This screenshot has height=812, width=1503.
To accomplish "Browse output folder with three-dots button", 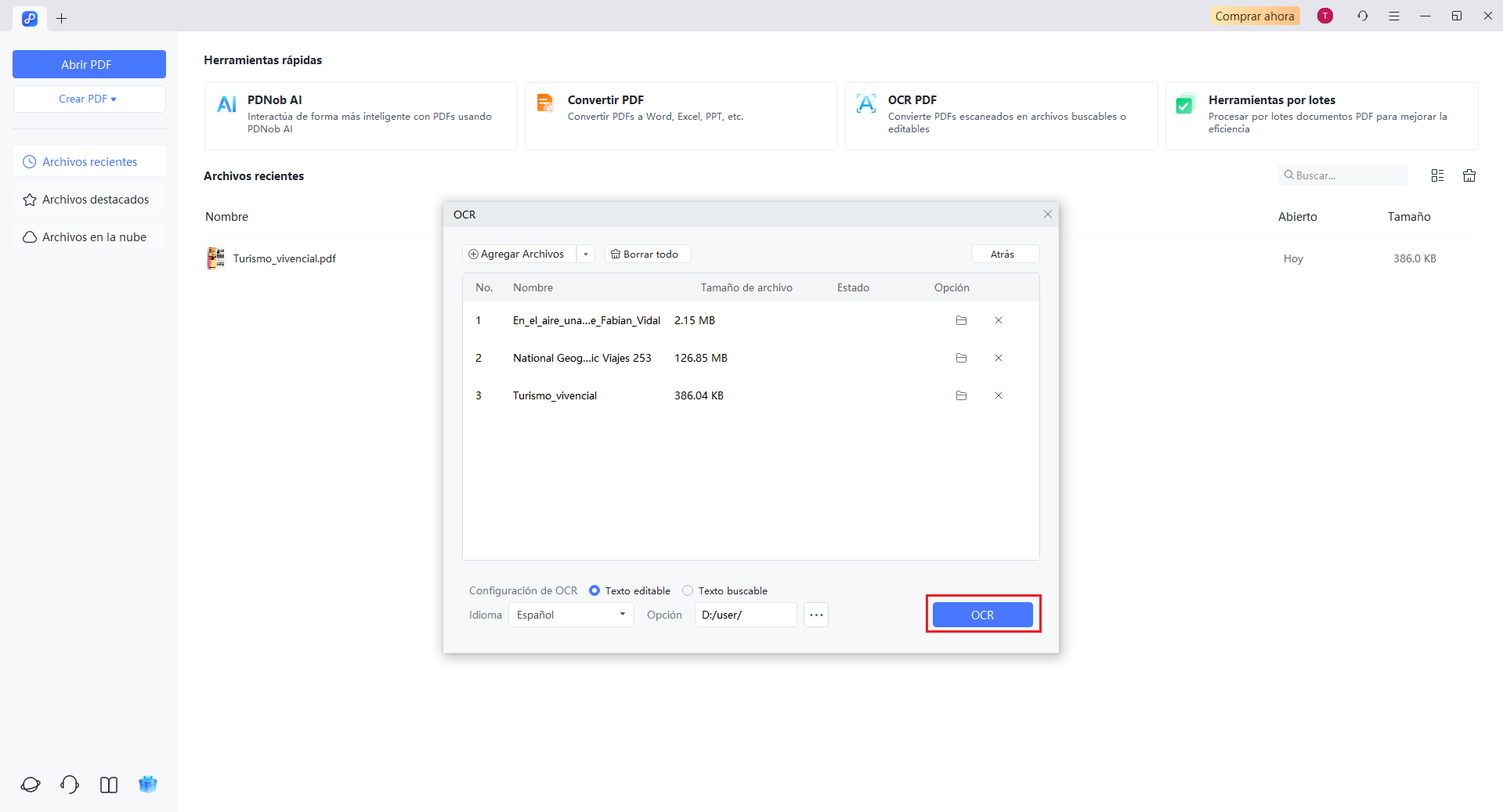I will [816, 615].
